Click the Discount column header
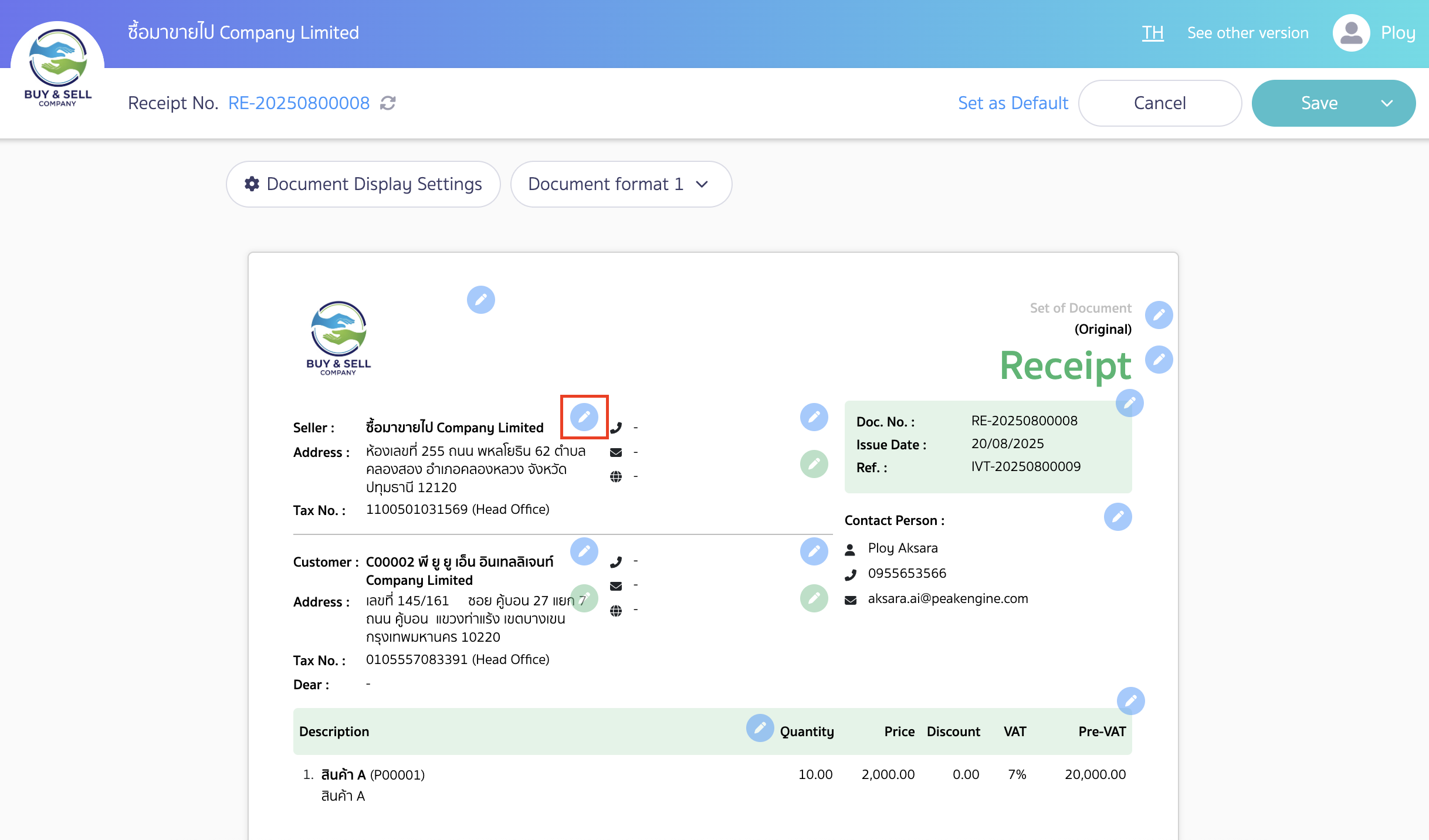 (953, 731)
